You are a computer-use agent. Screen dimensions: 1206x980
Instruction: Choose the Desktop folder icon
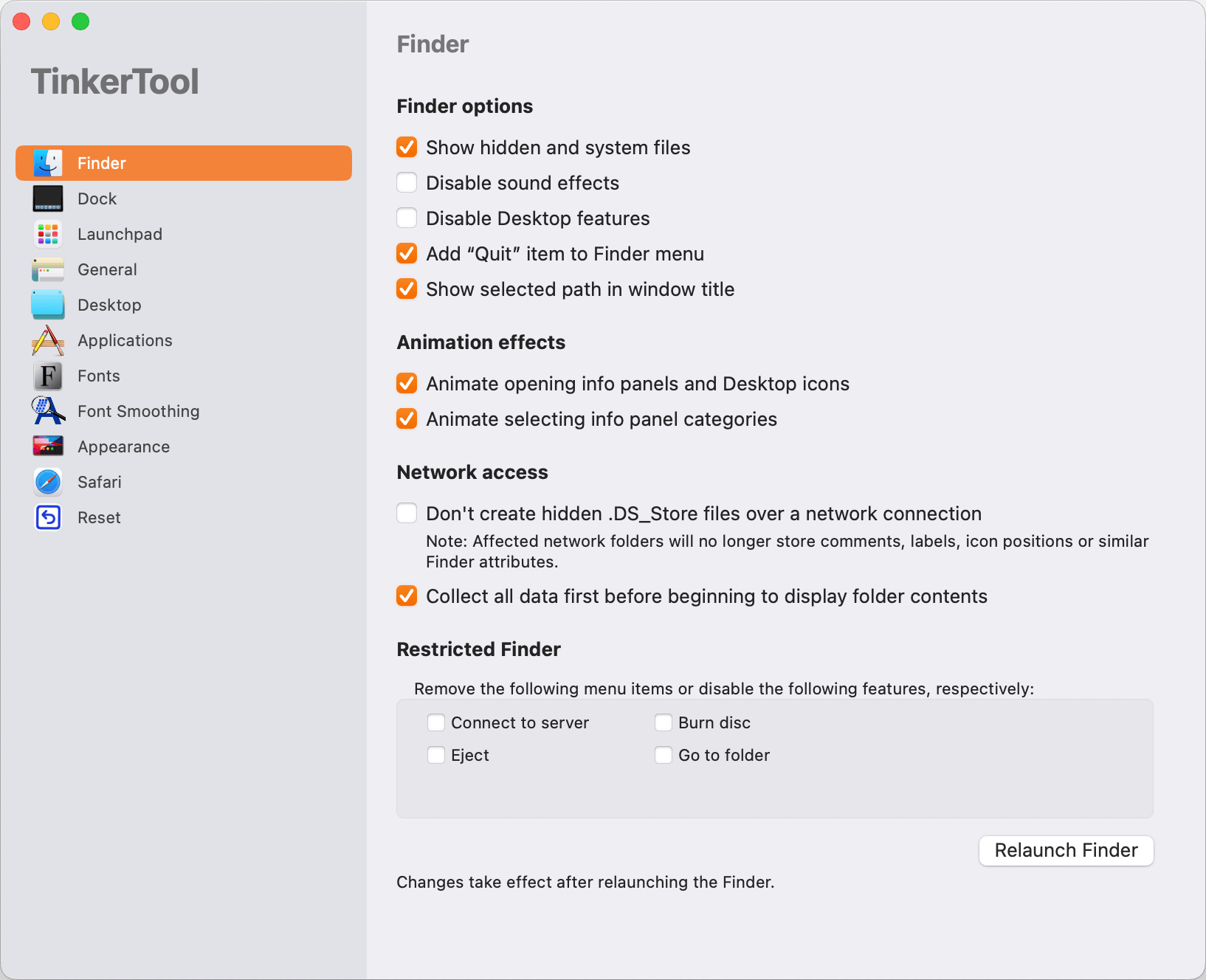point(48,305)
